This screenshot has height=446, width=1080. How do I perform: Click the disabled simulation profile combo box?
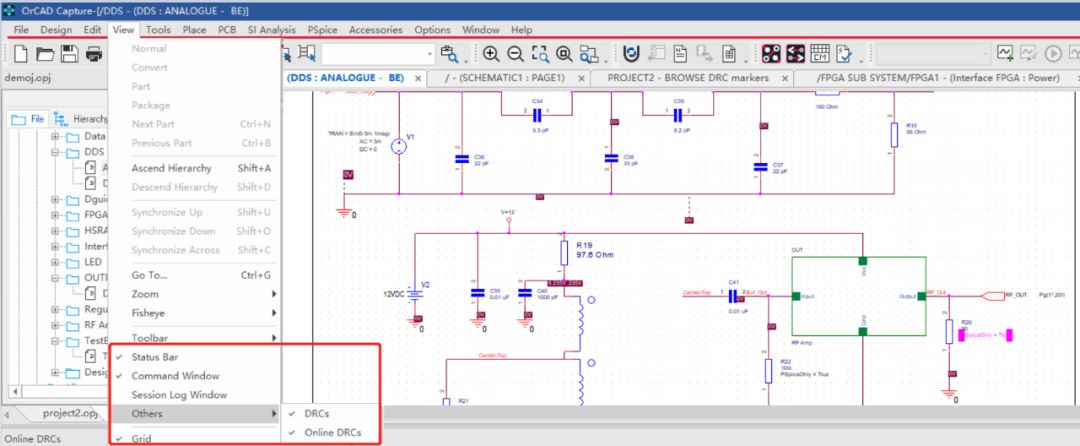pos(933,54)
